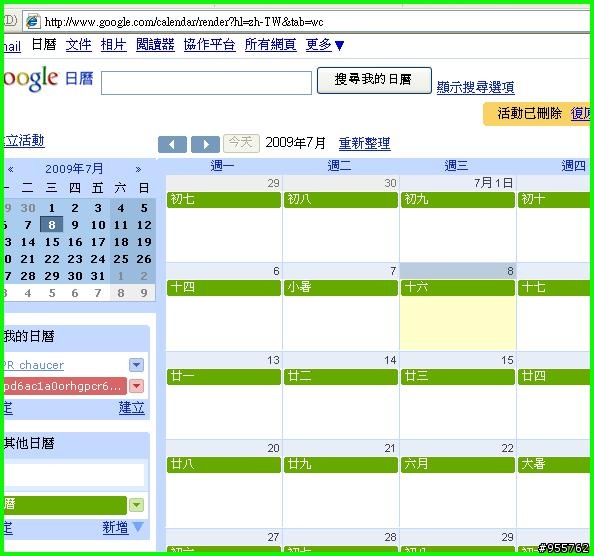This screenshot has width=594, height=556.
Task: Expand the 更多 menu
Action: [x=324, y=45]
